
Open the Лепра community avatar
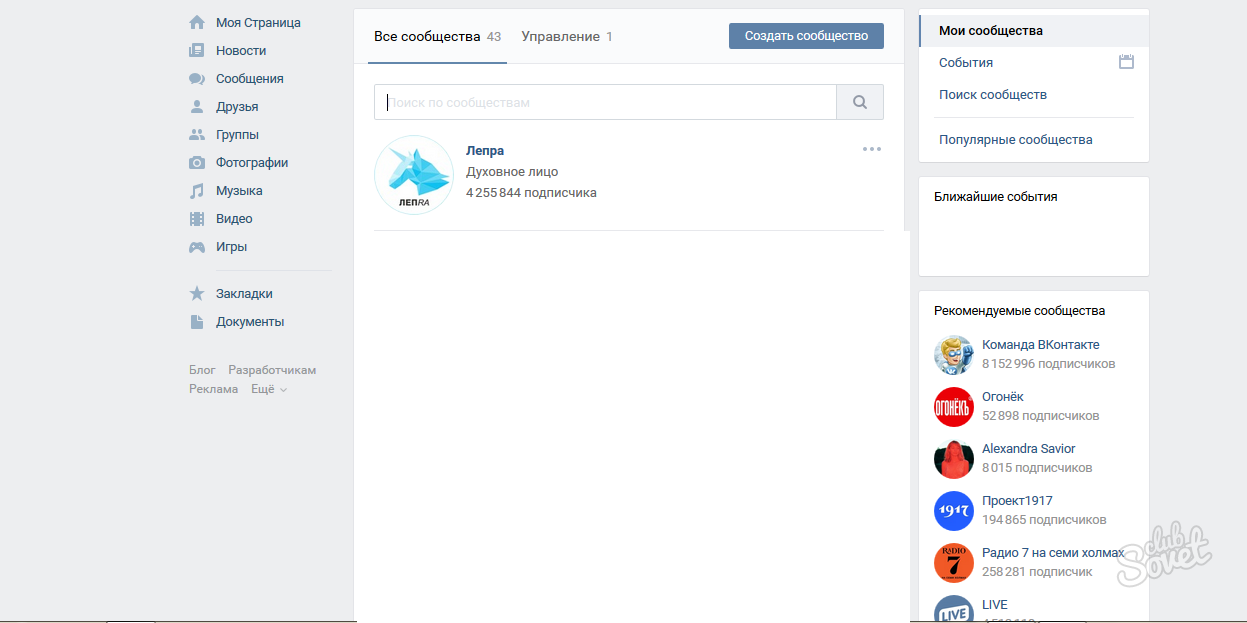click(414, 175)
